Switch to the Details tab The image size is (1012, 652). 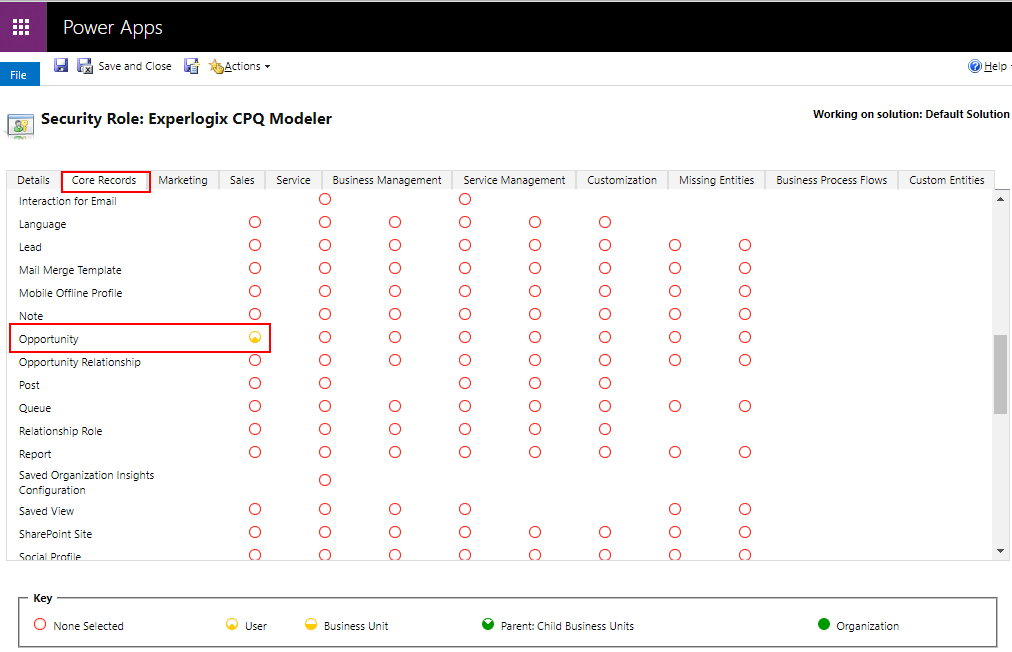pos(34,180)
